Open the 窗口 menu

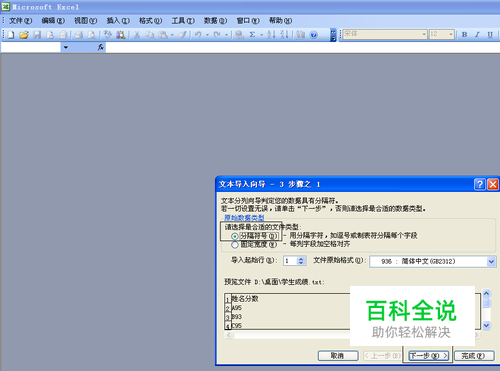click(248, 21)
